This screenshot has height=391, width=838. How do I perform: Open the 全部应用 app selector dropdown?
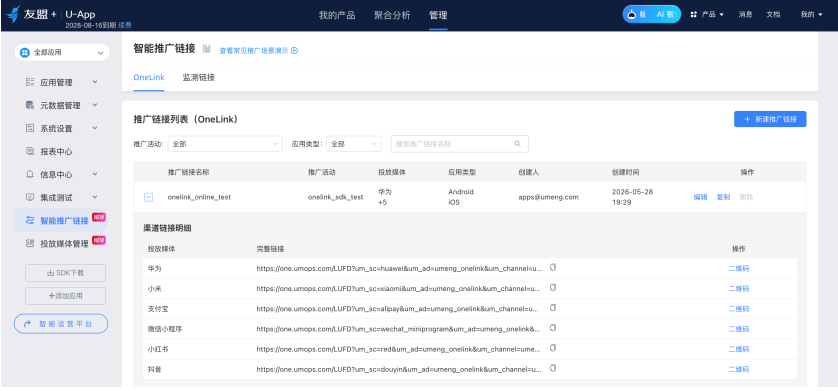pyautogui.click(x=62, y=52)
